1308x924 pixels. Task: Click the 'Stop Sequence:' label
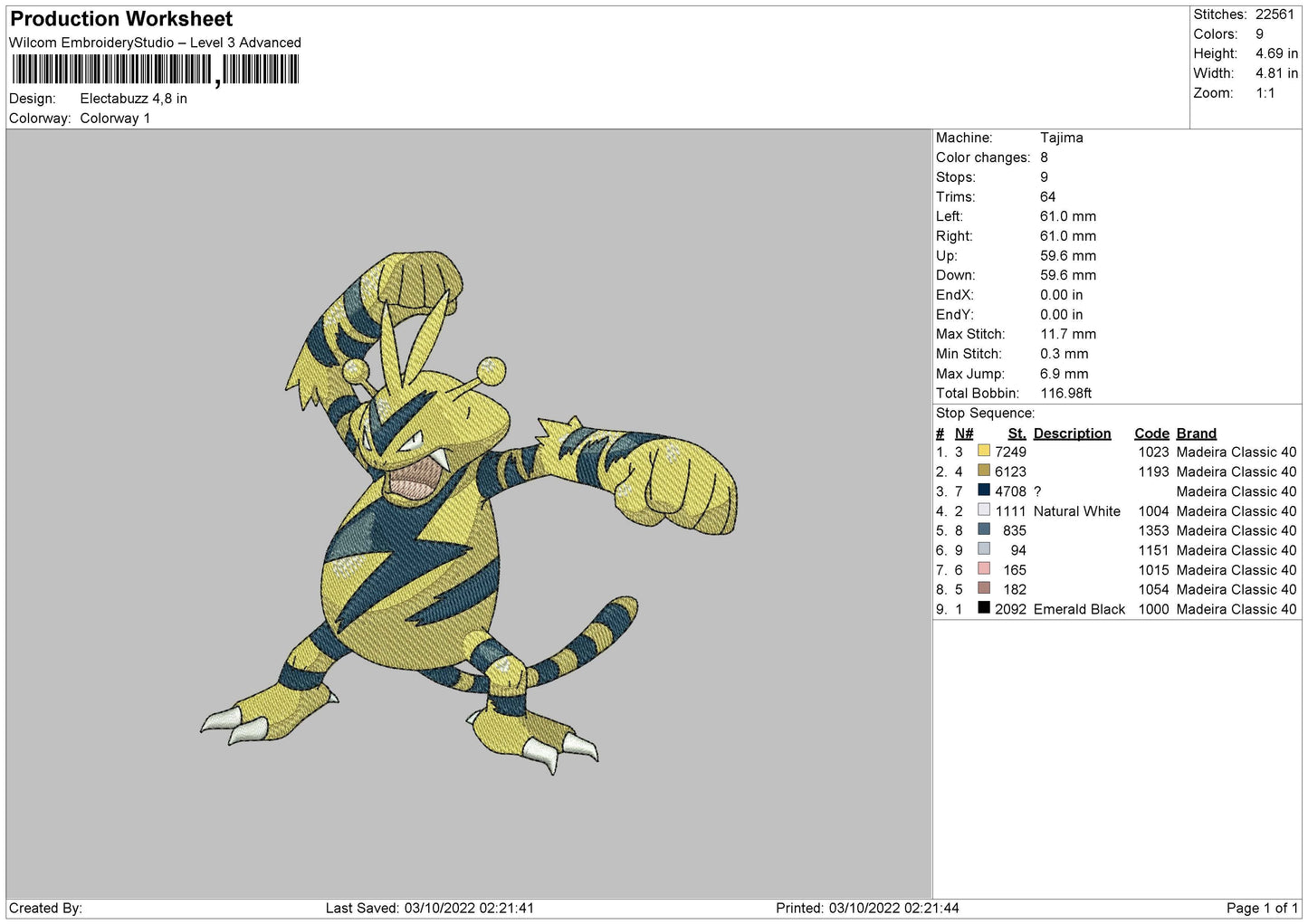pyautogui.click(x=985, y=414)
